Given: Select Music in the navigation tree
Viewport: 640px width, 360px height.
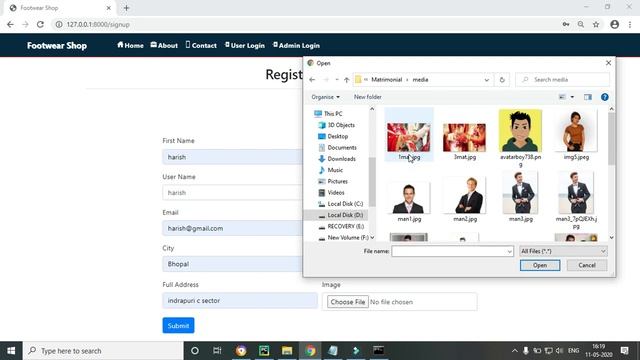Looking at the screenshot, I should click(x=331, y=170).
